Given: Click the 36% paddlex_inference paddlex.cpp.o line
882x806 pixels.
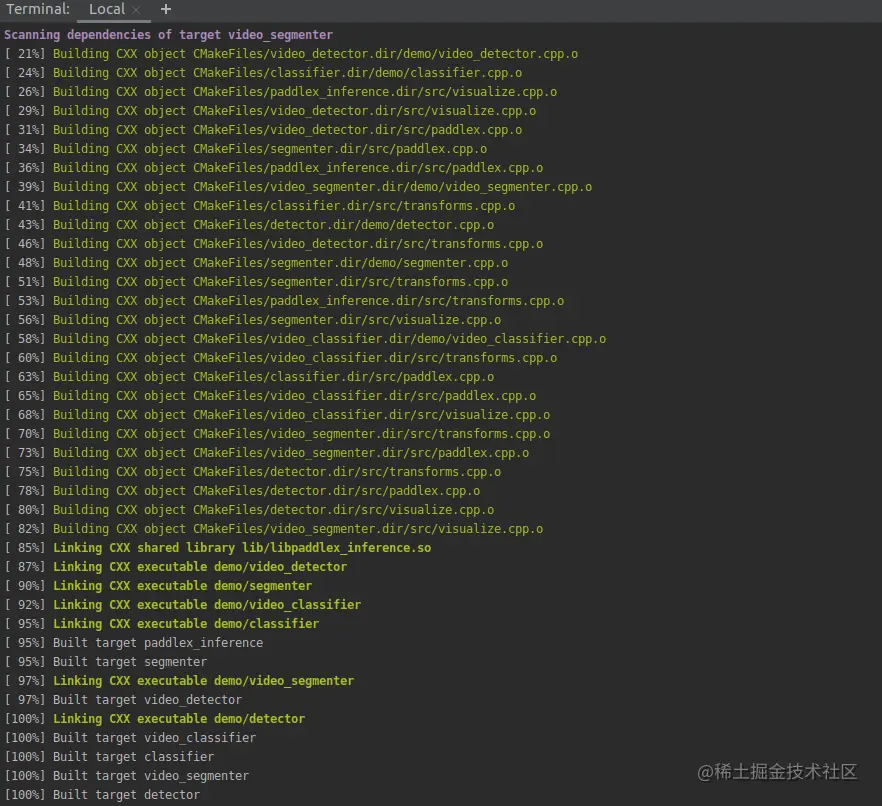Looking at the screenshot, I should 274,168.
